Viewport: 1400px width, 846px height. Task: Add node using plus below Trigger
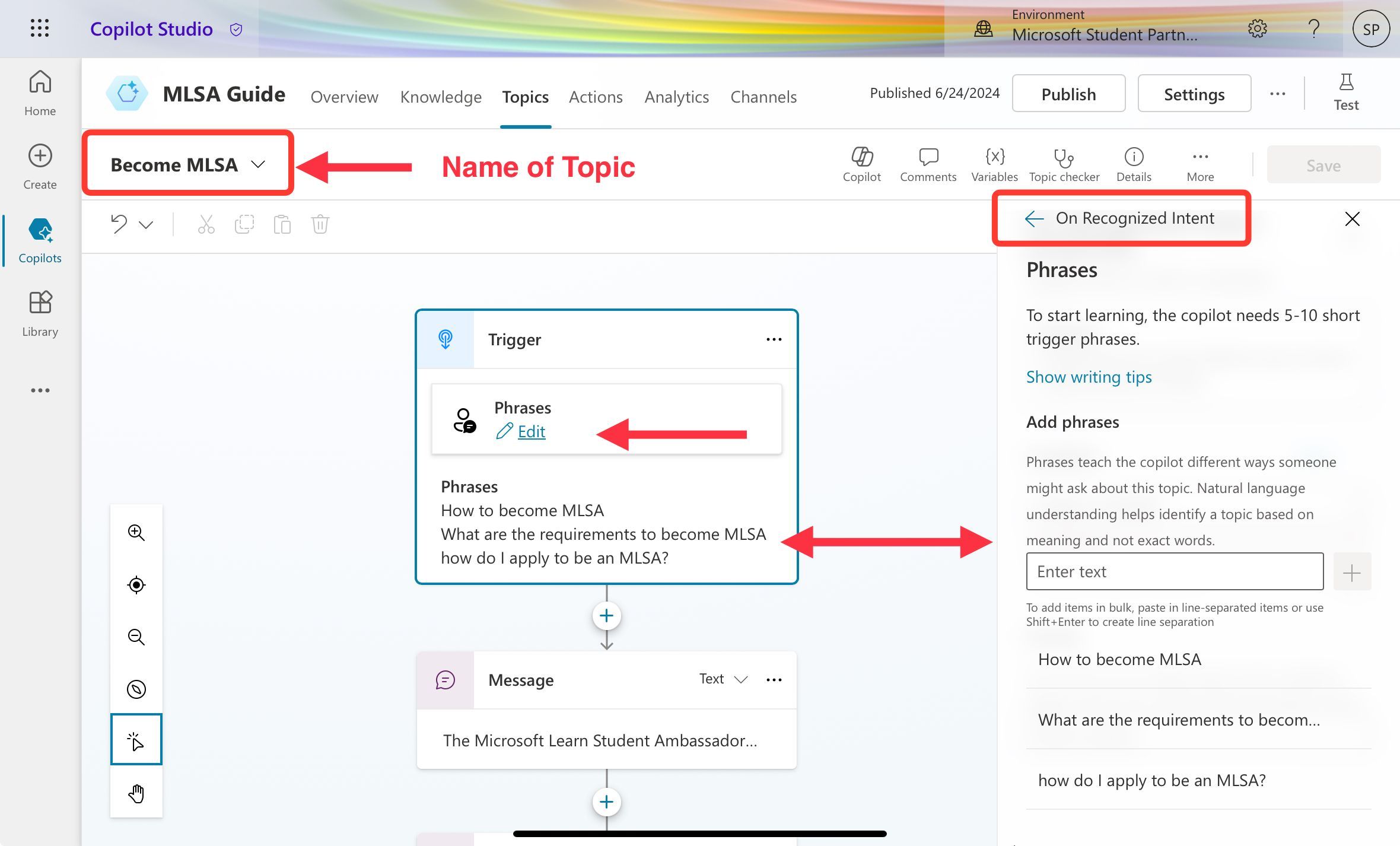pos(606,616)
